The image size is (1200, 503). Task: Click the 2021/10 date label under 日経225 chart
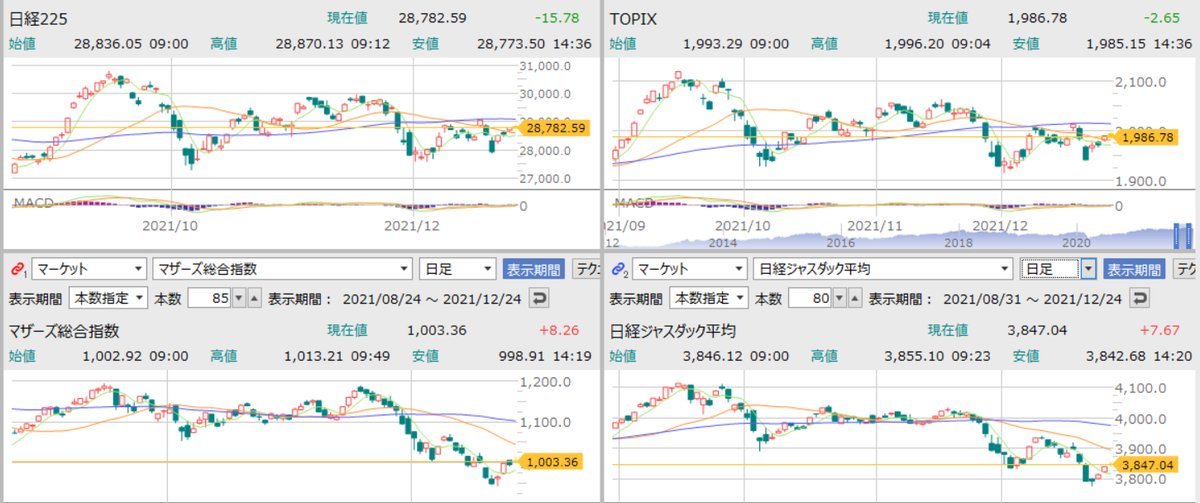172,226
